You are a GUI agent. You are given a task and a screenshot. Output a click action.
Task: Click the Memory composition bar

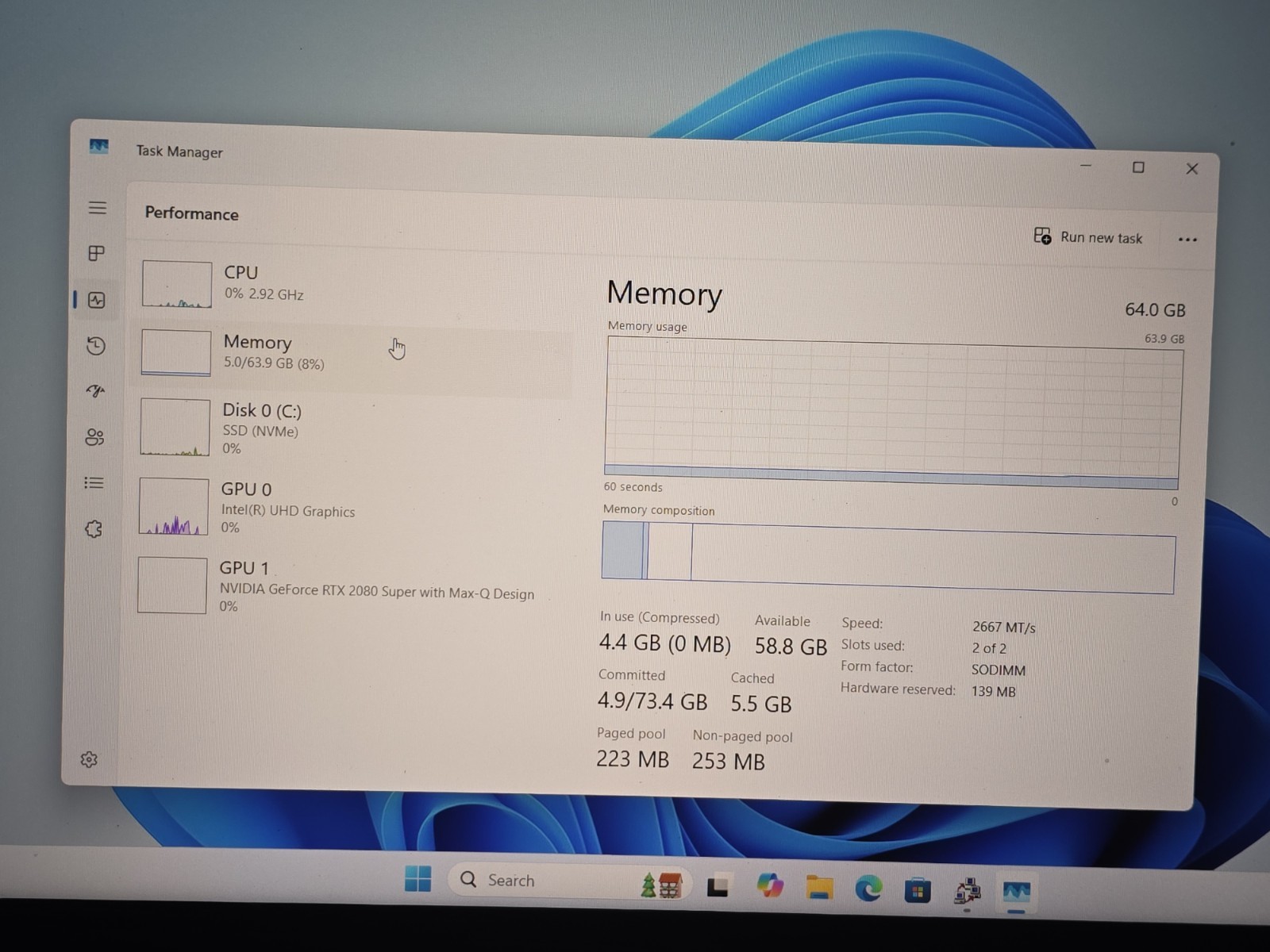point(888,559)
